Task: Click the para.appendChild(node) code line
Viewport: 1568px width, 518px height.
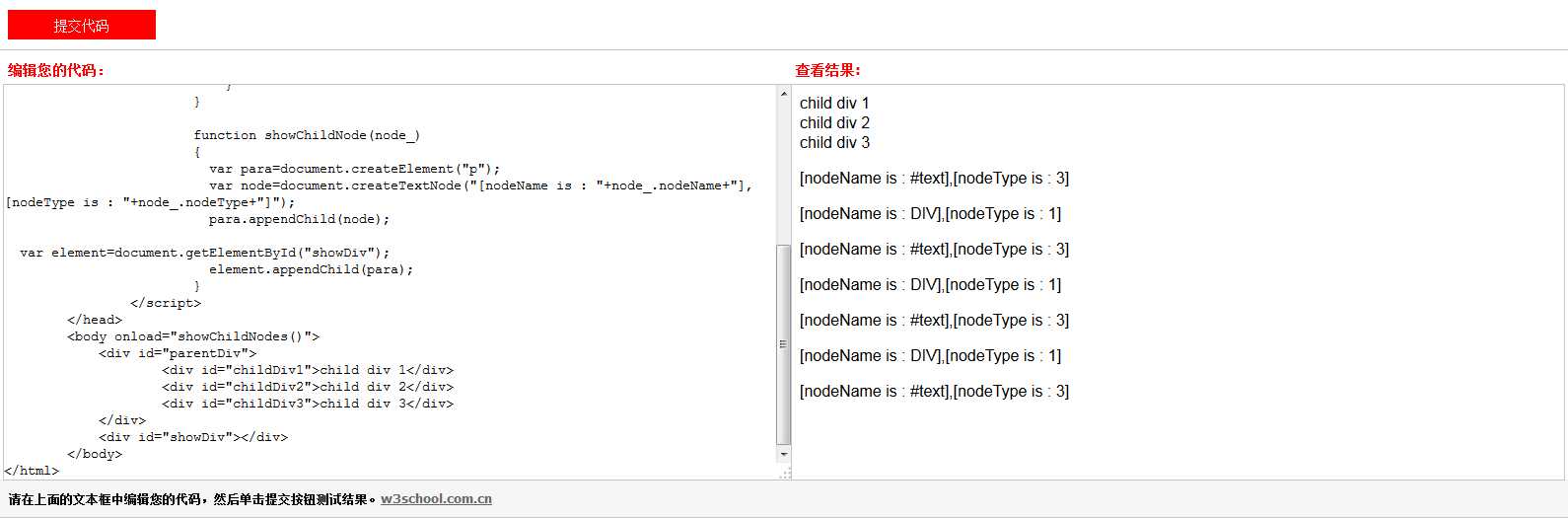Action: point(299,219)
